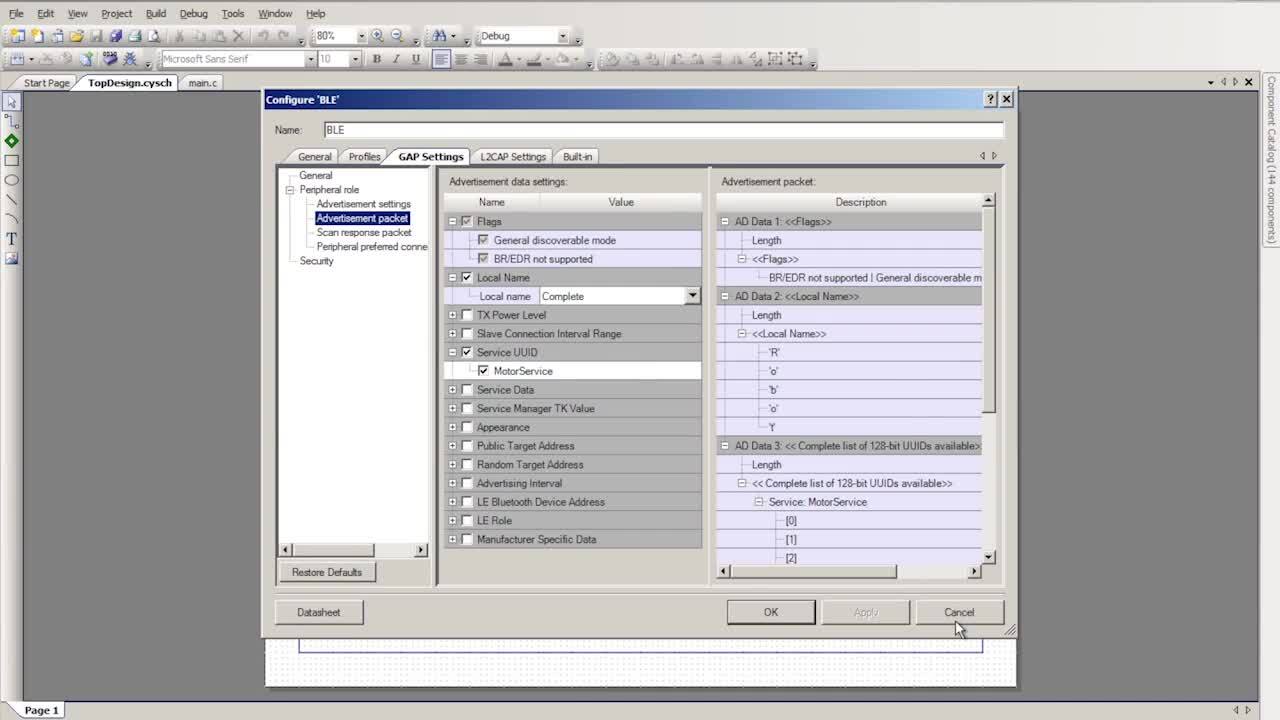Image resolution: width=1280 pixels, height=720 pixels.
Task: Enable the TX Power Level checkbox
Action: point(467,315)
